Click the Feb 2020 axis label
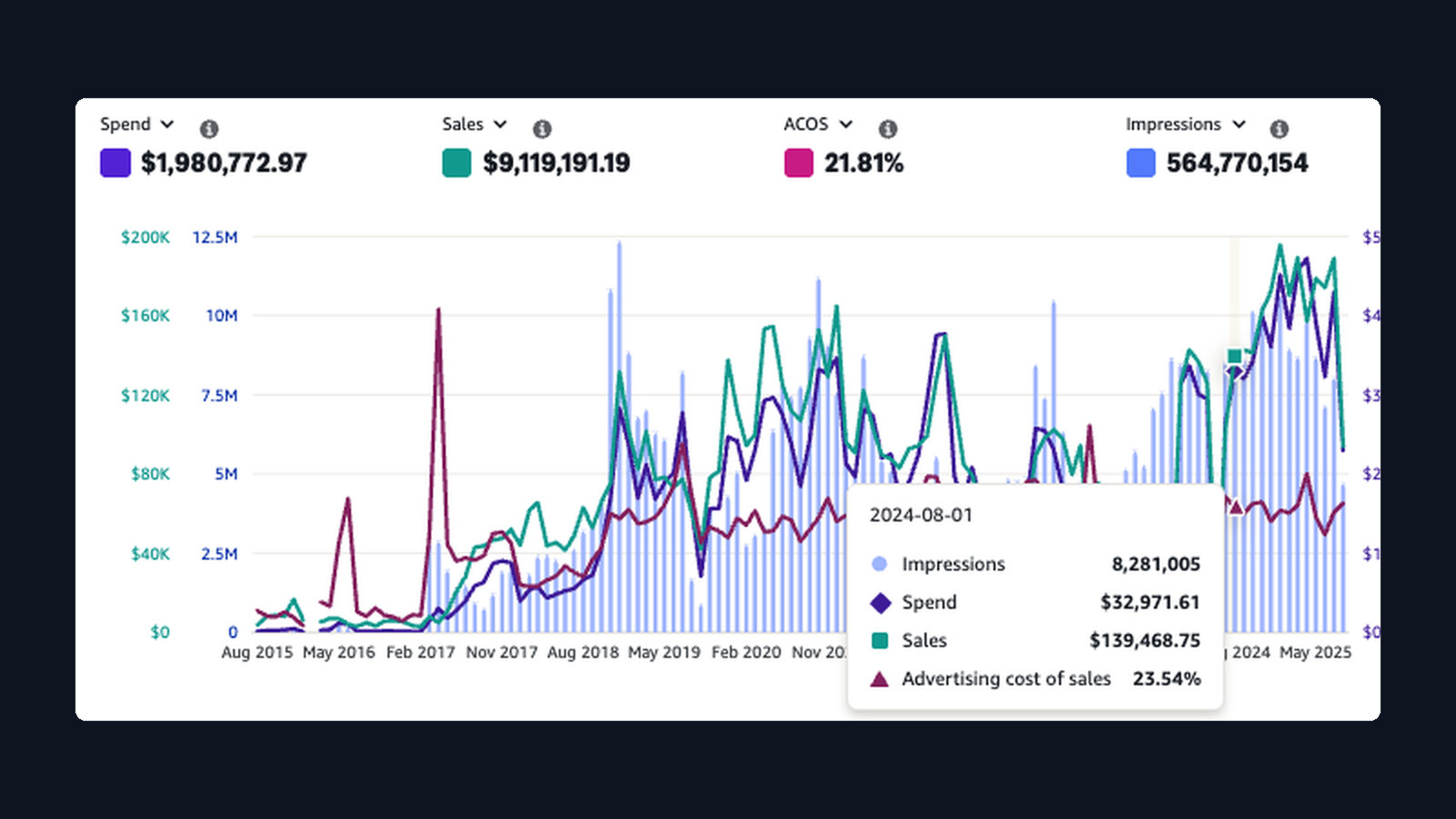Image resolution: width=1456 pixels, height=819 pixels. coord(746,652)
